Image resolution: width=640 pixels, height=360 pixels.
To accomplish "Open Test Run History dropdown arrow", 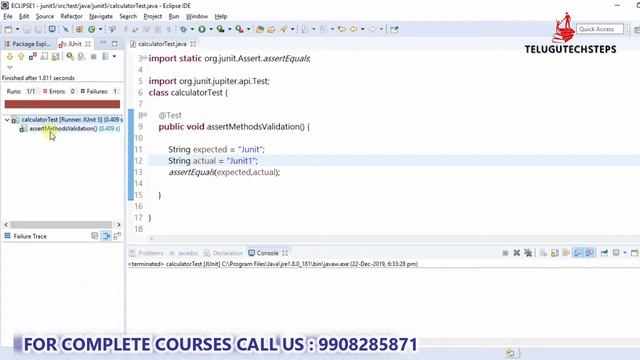I will (114, 56).
